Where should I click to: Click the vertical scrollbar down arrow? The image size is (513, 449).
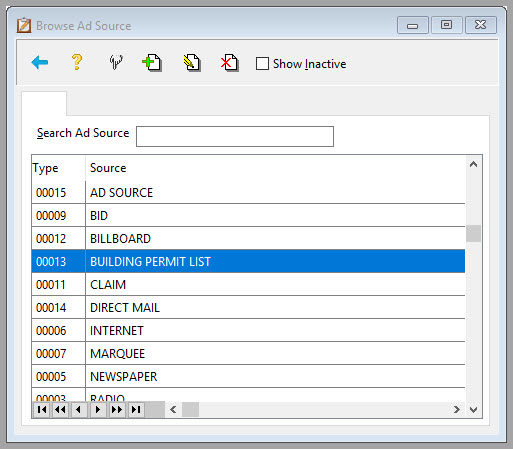473,410
